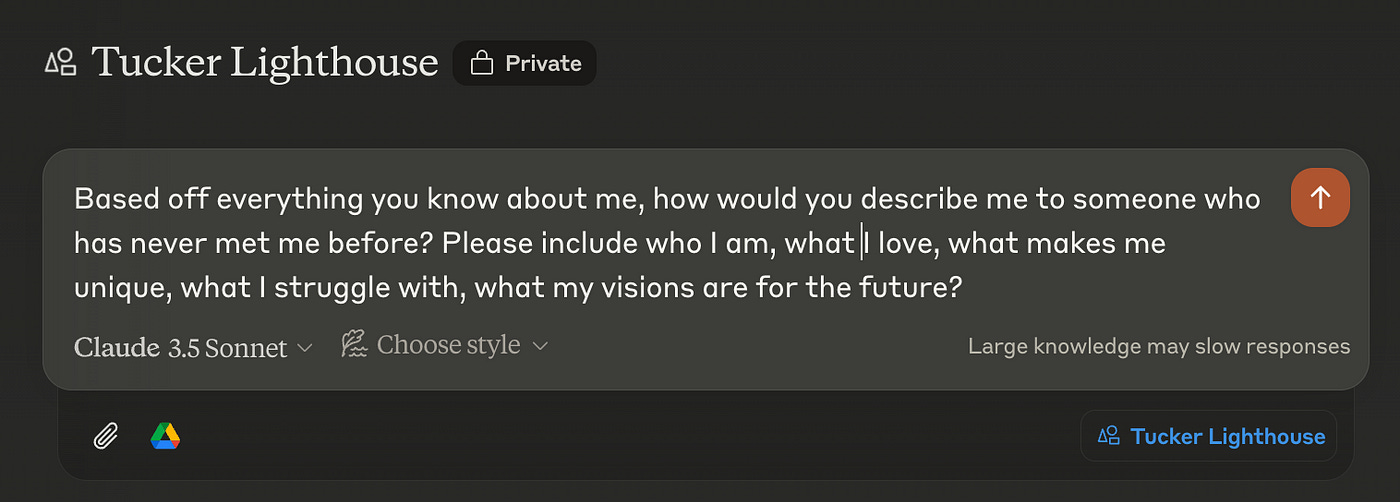Expand the chevron next to 3.5 Sonnet
This screenshot has height=502, width=1400.
tap(305, 347)
